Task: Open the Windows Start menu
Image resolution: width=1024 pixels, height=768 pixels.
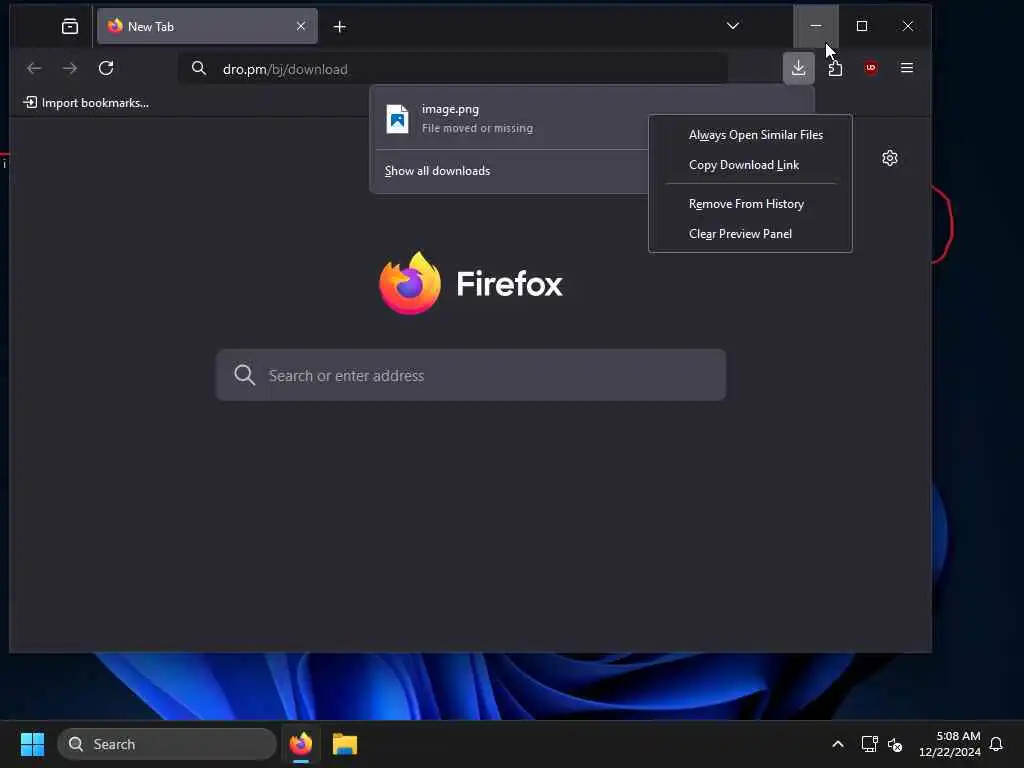Action: 32,744
